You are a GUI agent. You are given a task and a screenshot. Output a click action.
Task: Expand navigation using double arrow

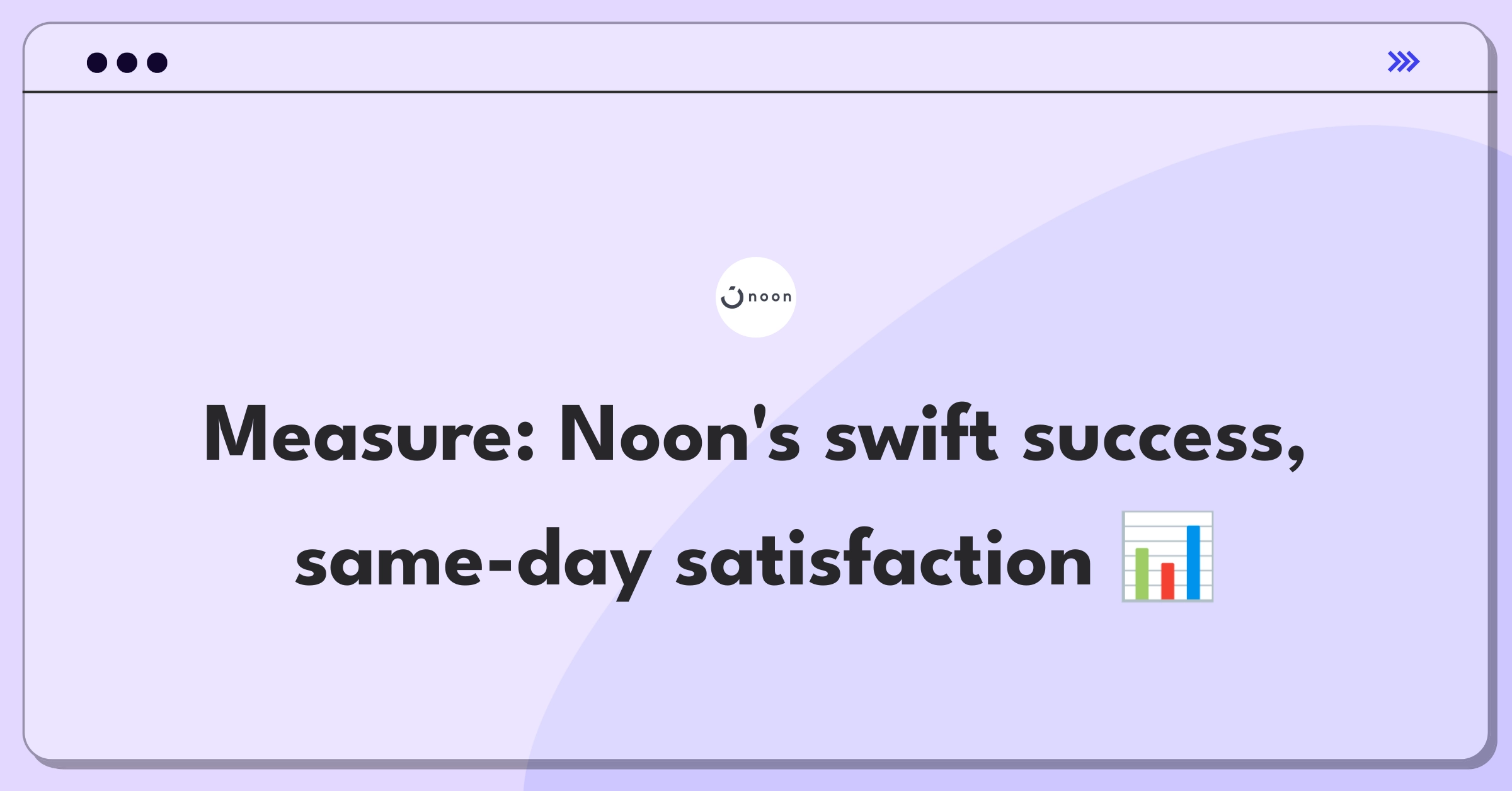pos(1405,62)
